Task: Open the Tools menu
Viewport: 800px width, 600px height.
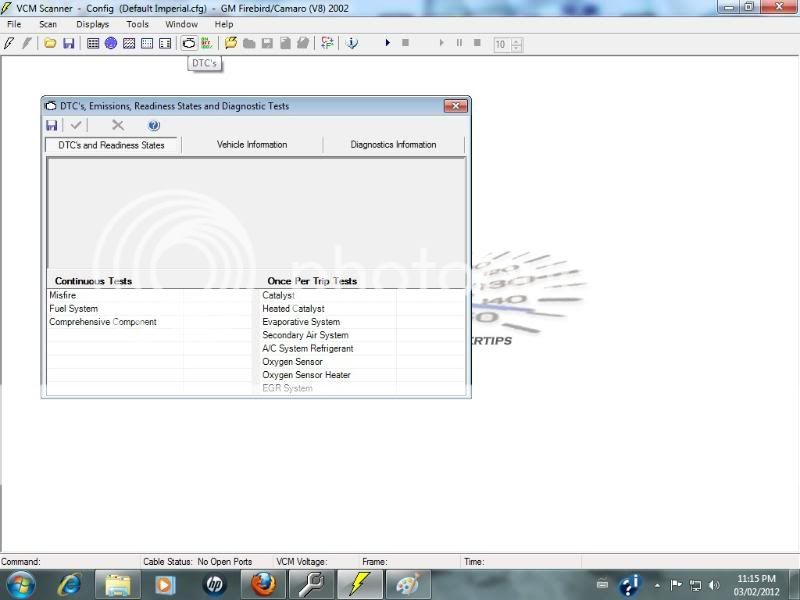Action: 137,24
